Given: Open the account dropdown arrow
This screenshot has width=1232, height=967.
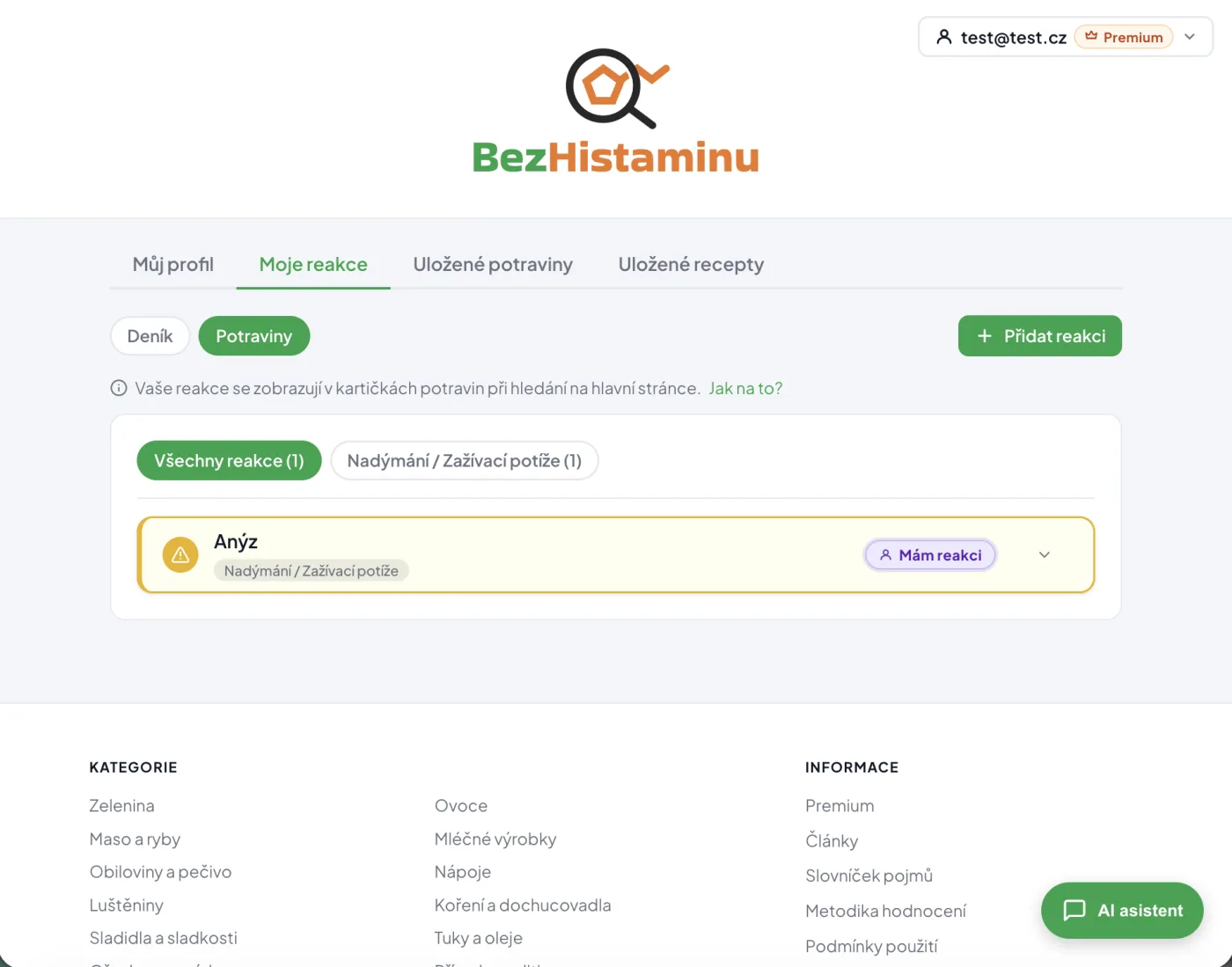Looking at the screenshot, I should (1190, 37).
